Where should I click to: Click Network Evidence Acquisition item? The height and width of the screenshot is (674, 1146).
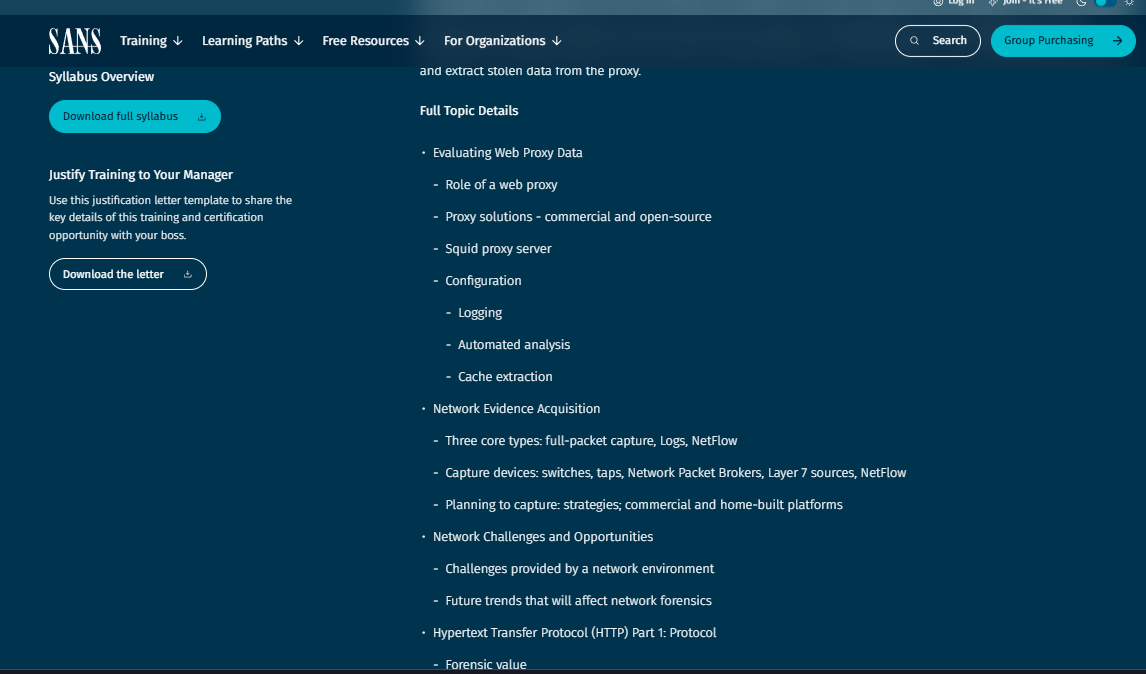(x=516, y=409)
